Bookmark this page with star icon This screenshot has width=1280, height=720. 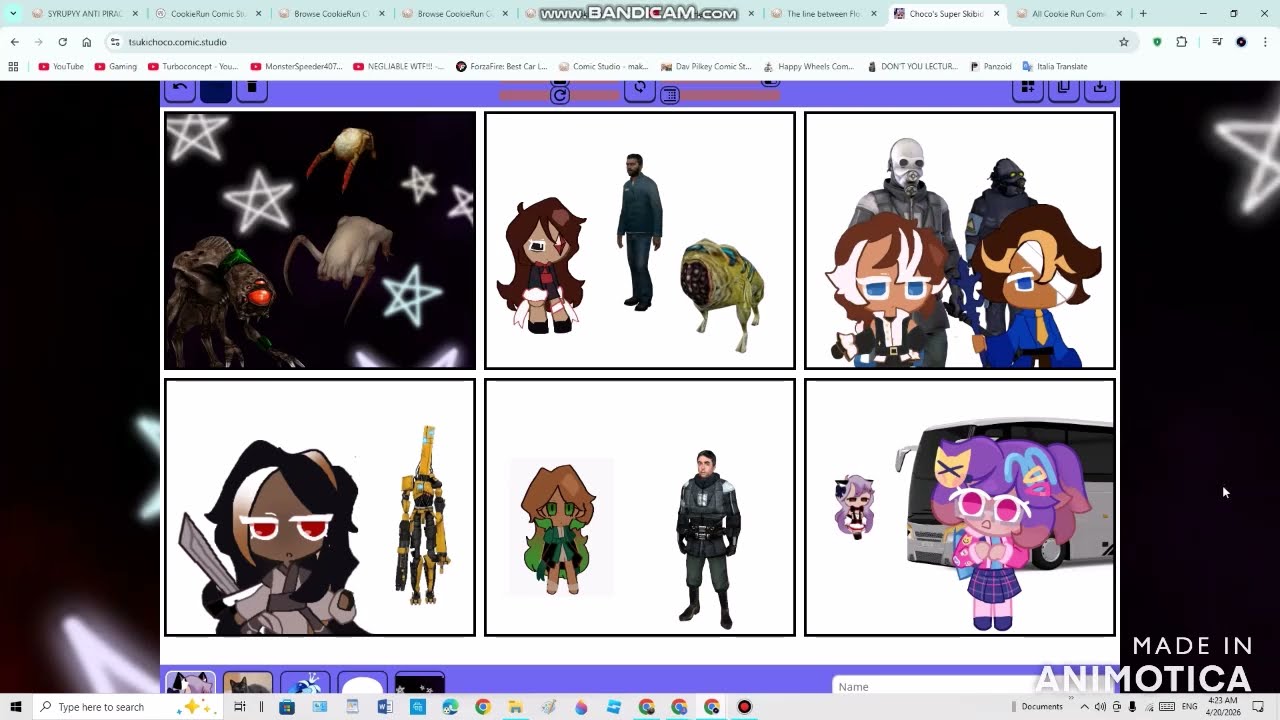1124,42
